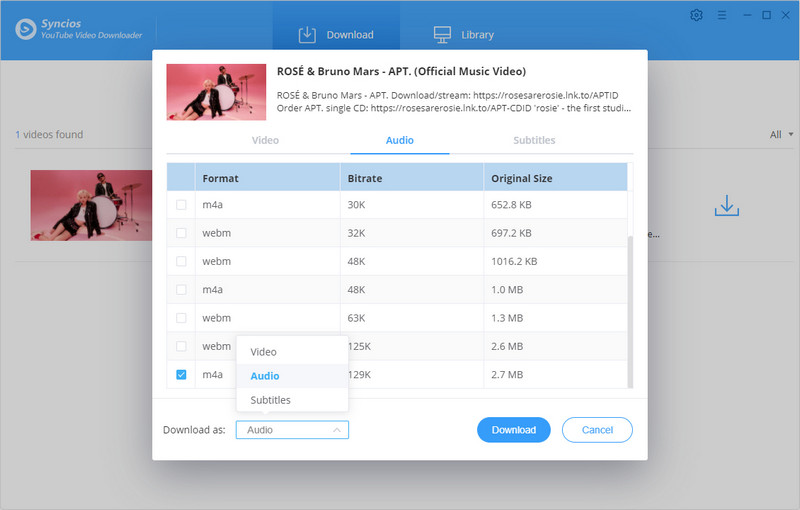The height and width of the screenshot is (510, 800).
Task: Click the blue Download button
Action: tap(514, 430)
